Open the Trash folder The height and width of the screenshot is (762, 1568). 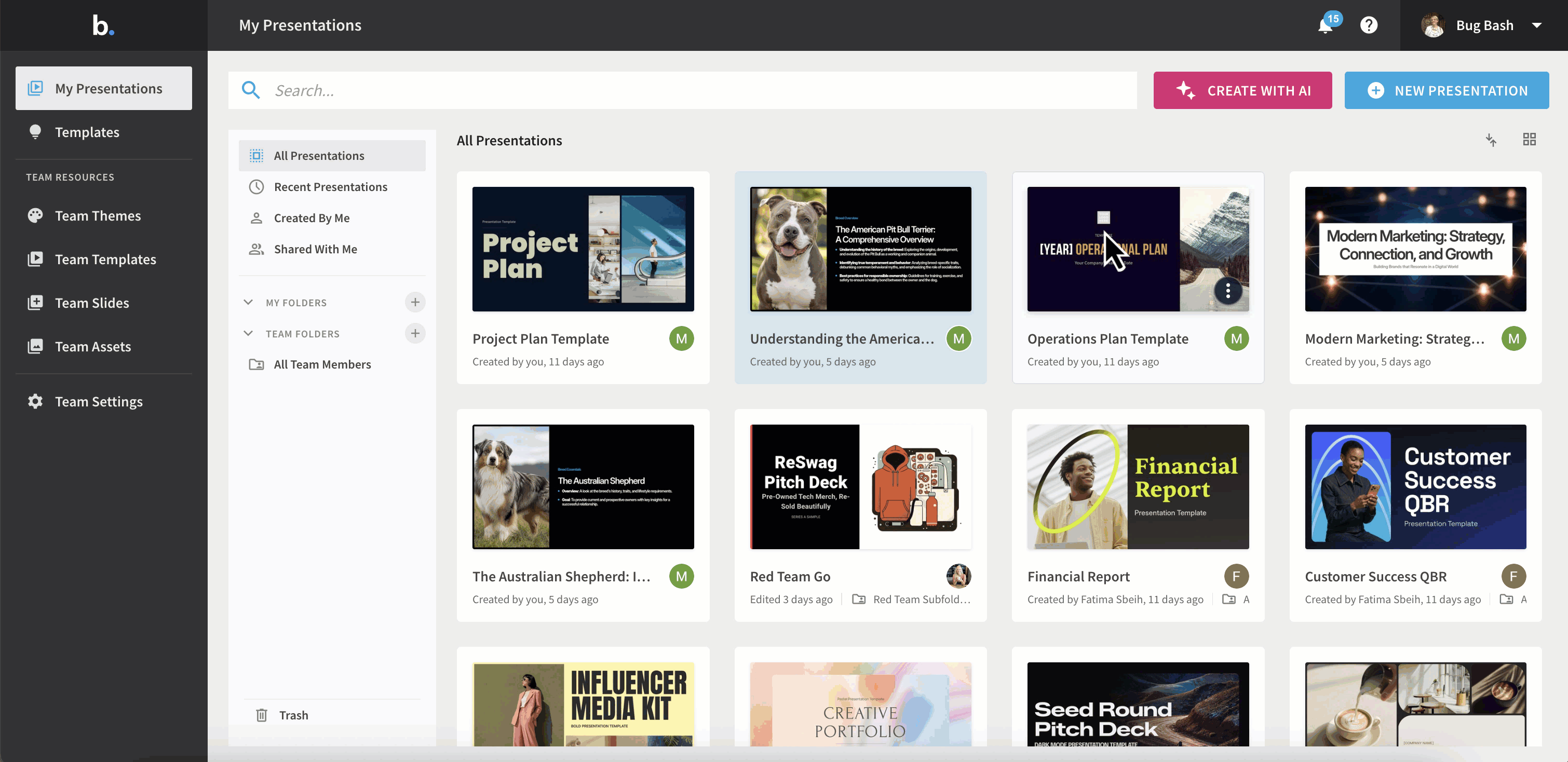point(332,715)
